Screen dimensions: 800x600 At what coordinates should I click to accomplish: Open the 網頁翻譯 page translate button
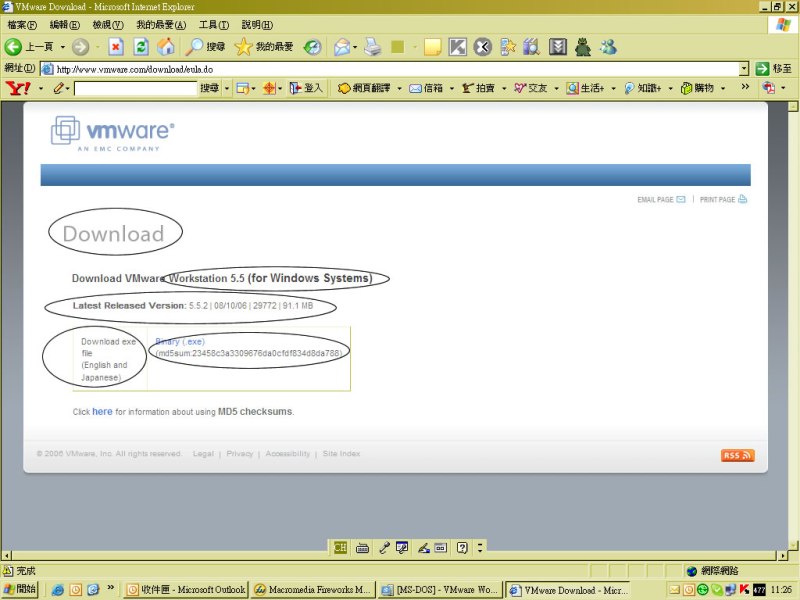click(x=365, y=88)
